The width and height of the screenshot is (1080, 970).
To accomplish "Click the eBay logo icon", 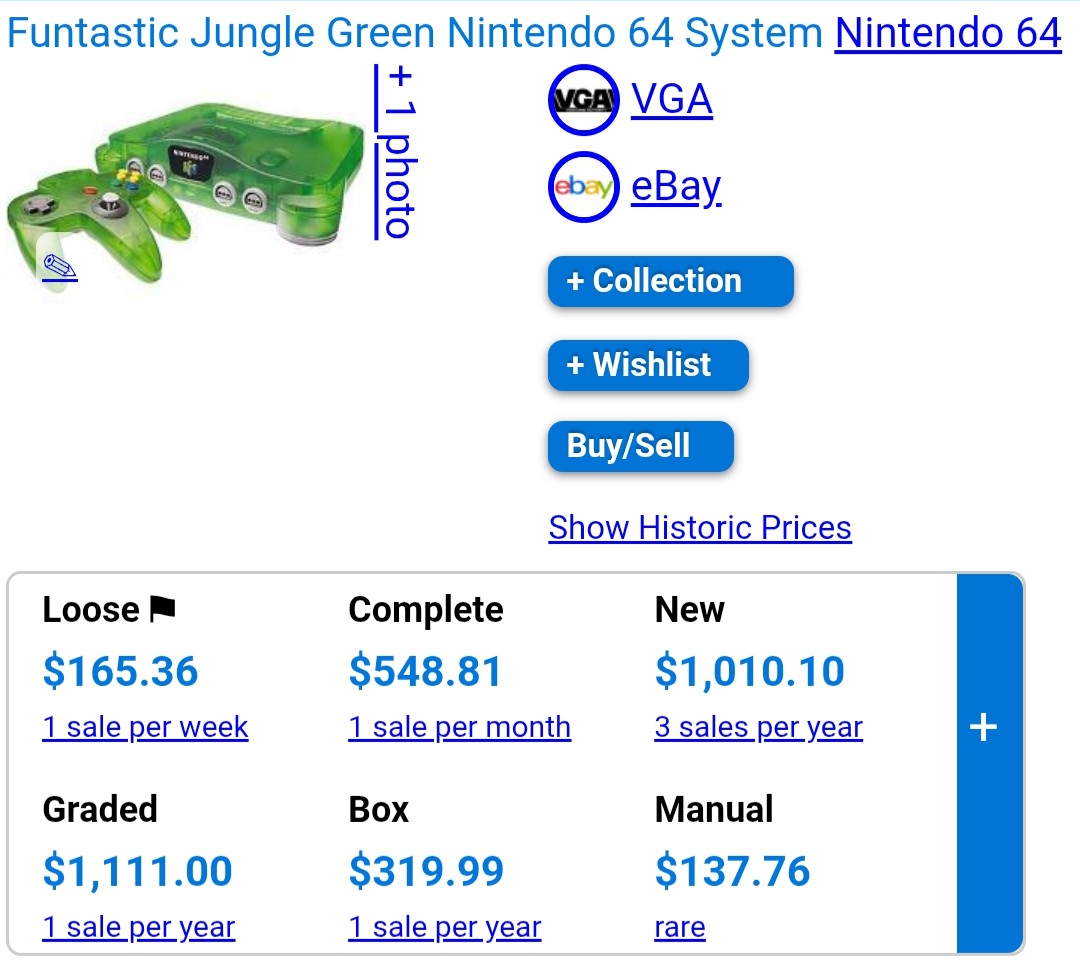I will [x=583, y=187].
